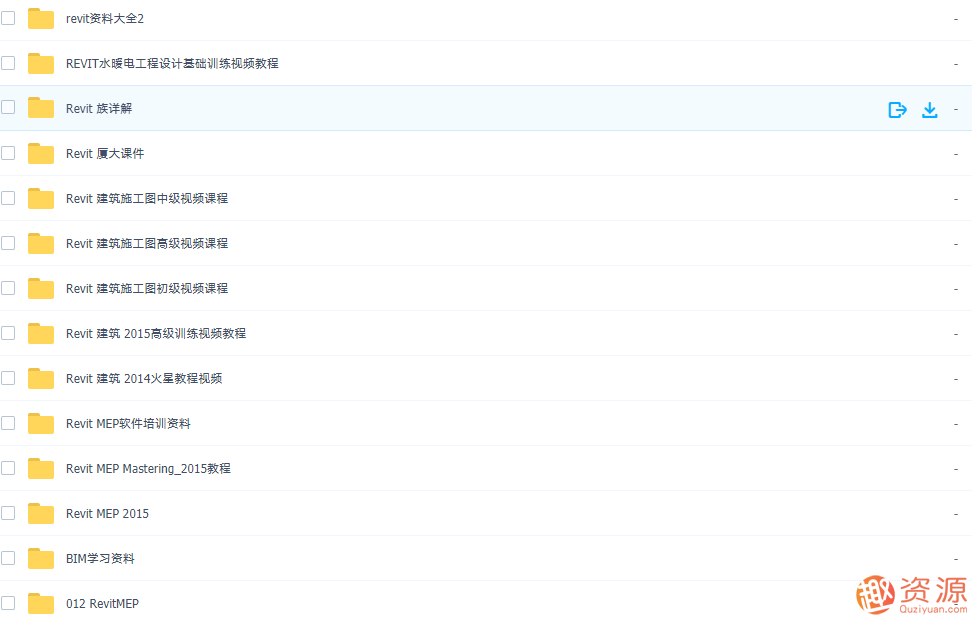Check the box for Revit 建筑施工图中级视频课程
The width and height of the screenshot is (972, 618).
coord(8,198)
